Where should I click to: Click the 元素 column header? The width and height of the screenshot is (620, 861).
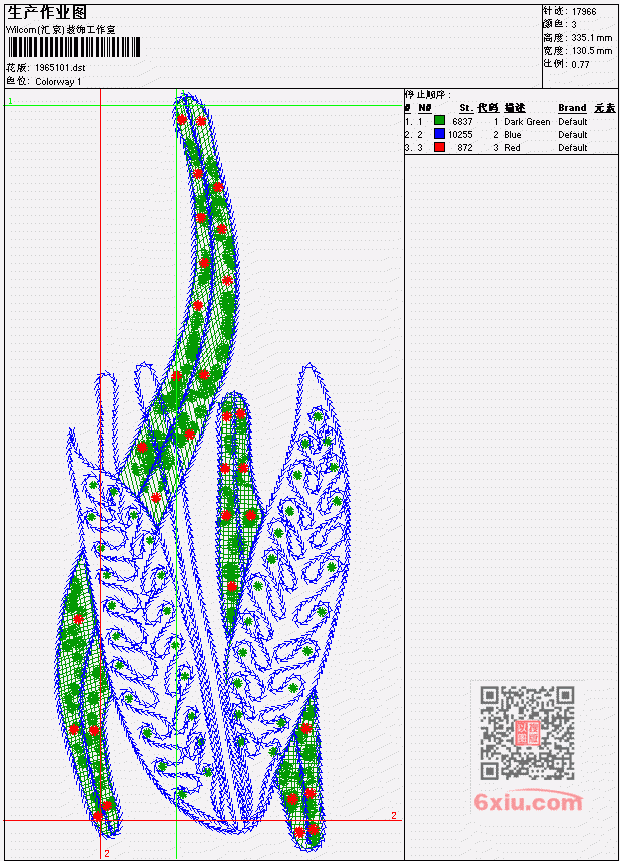(605, 108)
